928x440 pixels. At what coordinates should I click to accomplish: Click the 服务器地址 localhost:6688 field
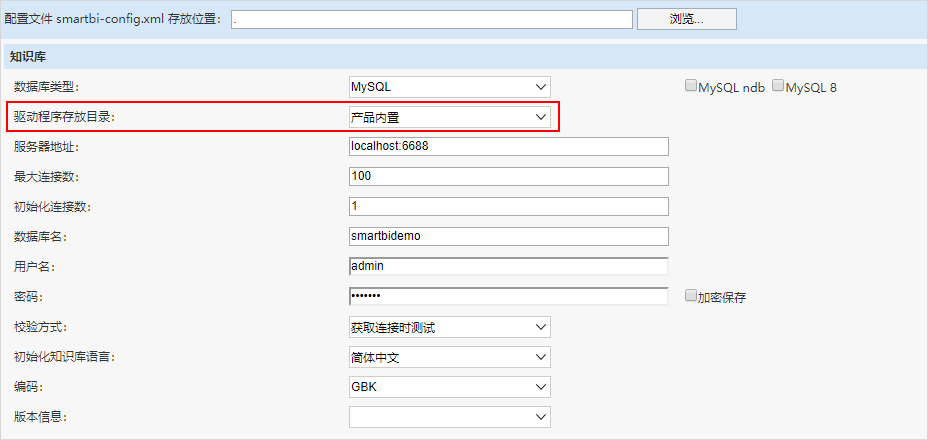[509, 146]
